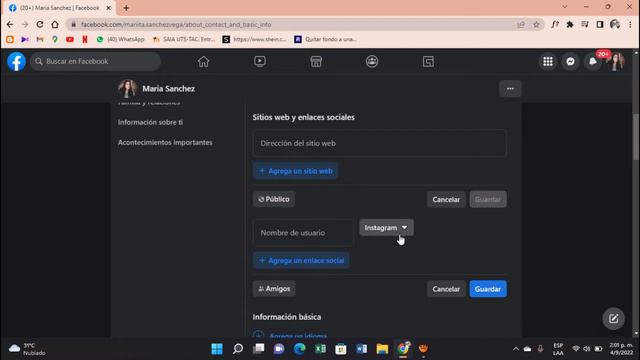This screenshot has height=360, width=640.
Task: Click the Dirección del sitio web field
Action: [380, 143]
